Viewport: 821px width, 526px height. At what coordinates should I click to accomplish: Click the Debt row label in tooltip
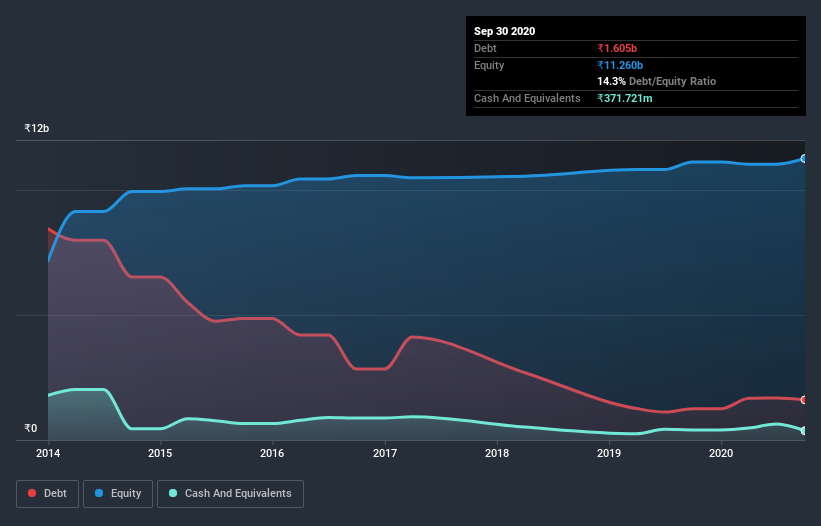click(x=485, y=48)
